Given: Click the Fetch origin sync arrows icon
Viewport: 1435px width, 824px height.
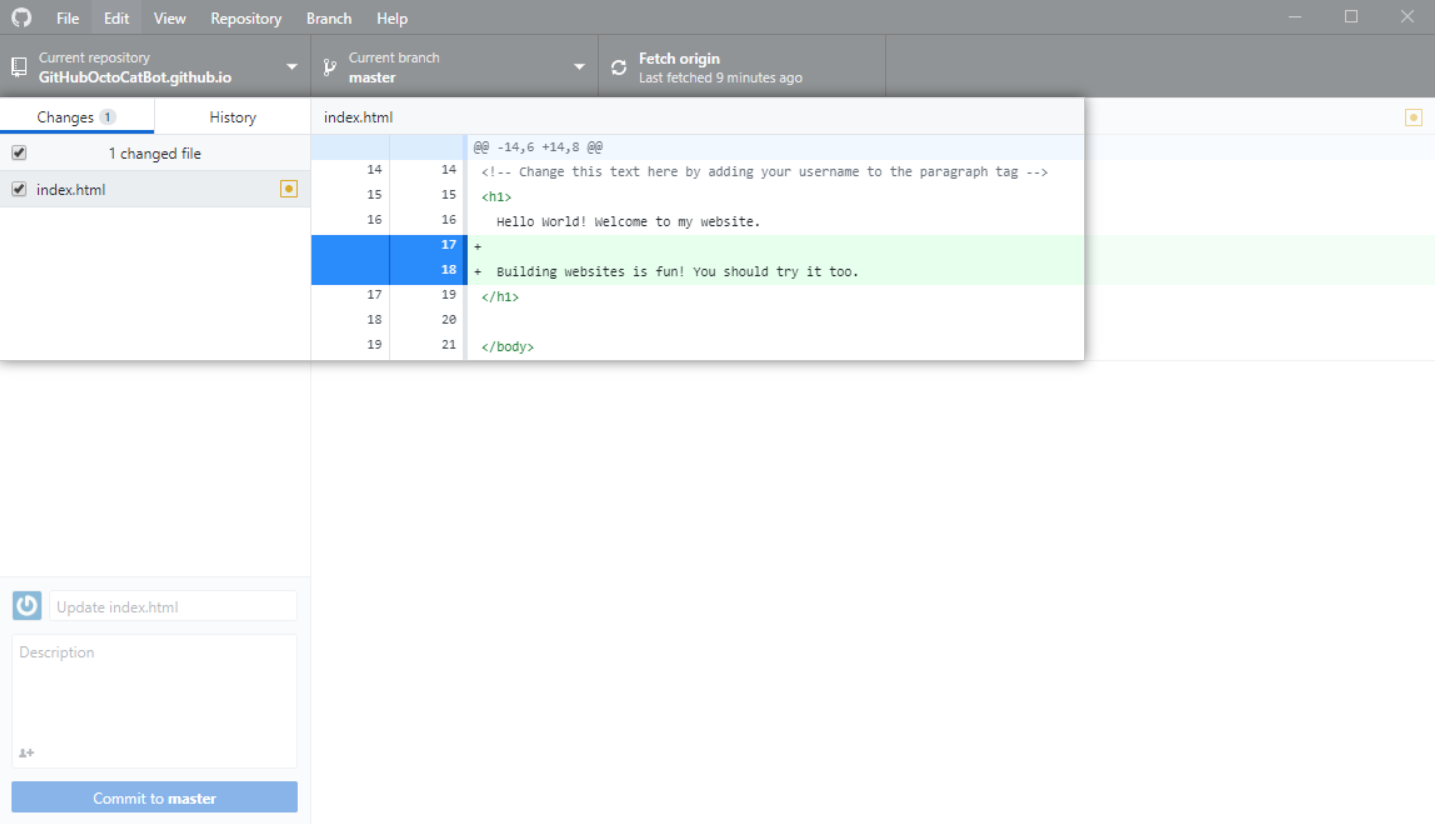Looking at the screenshot, I should point(619,68).
